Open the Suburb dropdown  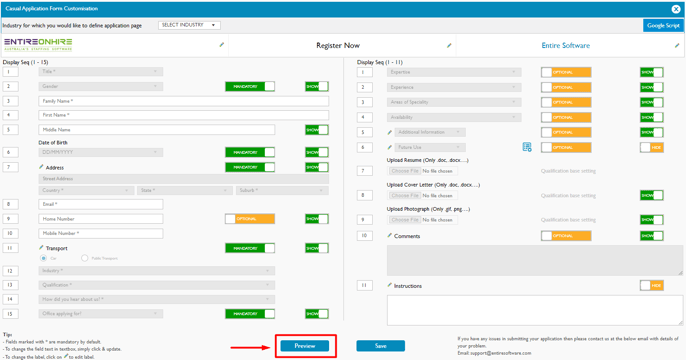pyautogui.click(x=282, y=190)
